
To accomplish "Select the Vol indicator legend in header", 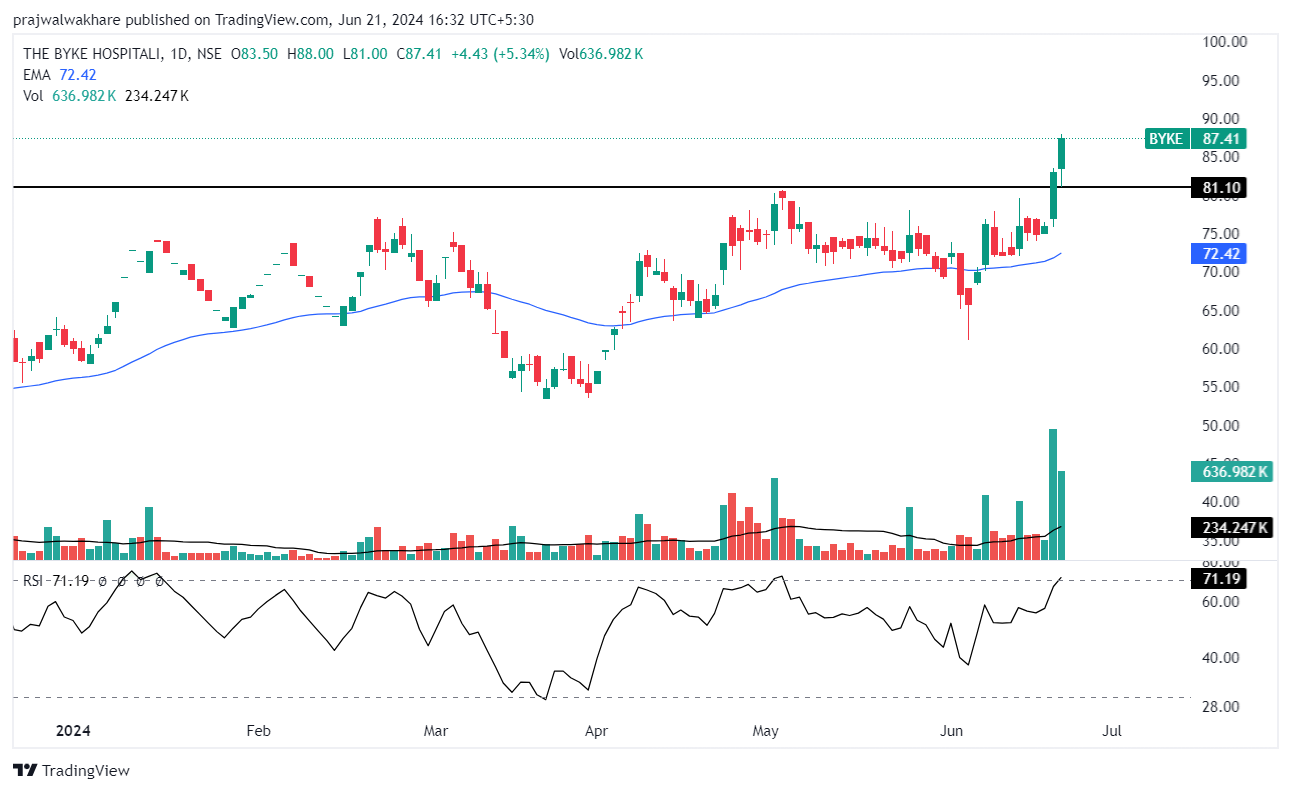I will (x=33, y=96).
